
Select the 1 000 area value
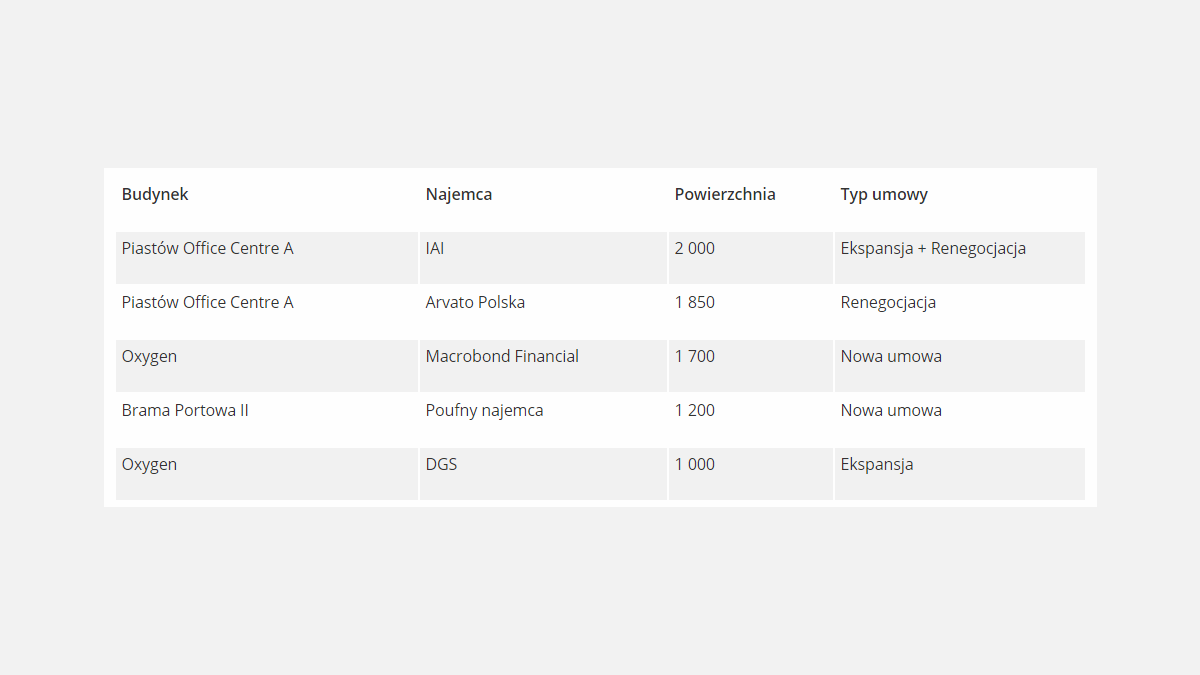click(695, 464)
